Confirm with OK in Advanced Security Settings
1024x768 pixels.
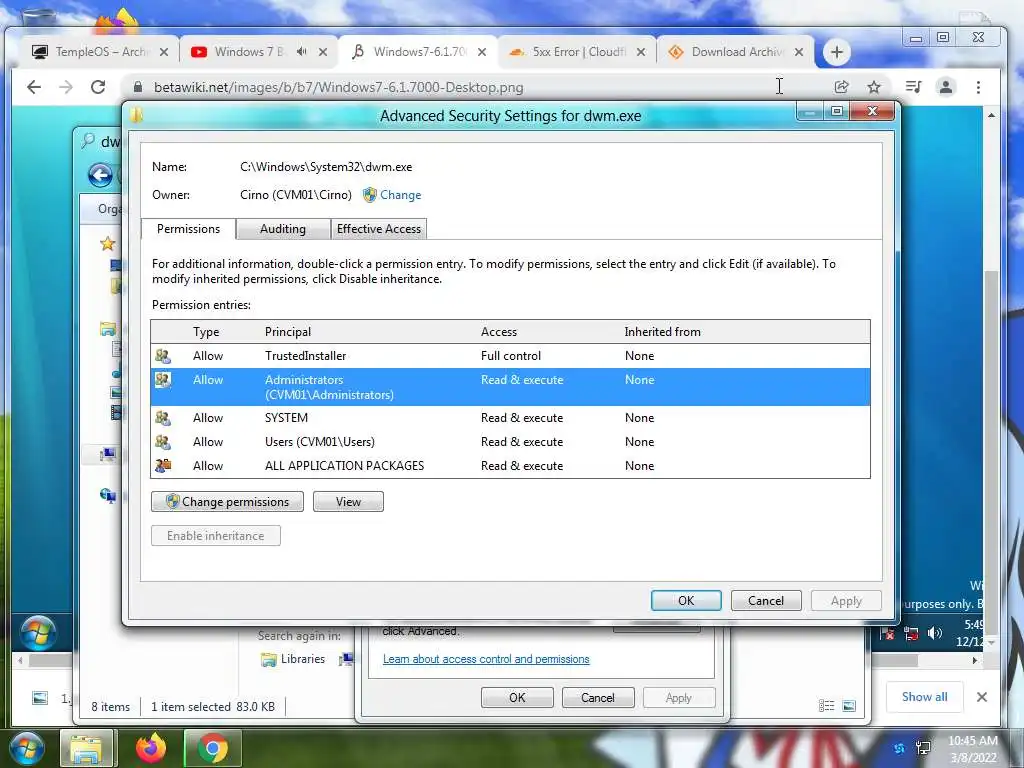click(686, 601)
